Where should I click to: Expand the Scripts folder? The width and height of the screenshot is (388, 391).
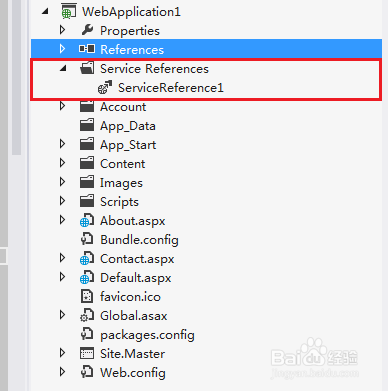pos(62,201)
